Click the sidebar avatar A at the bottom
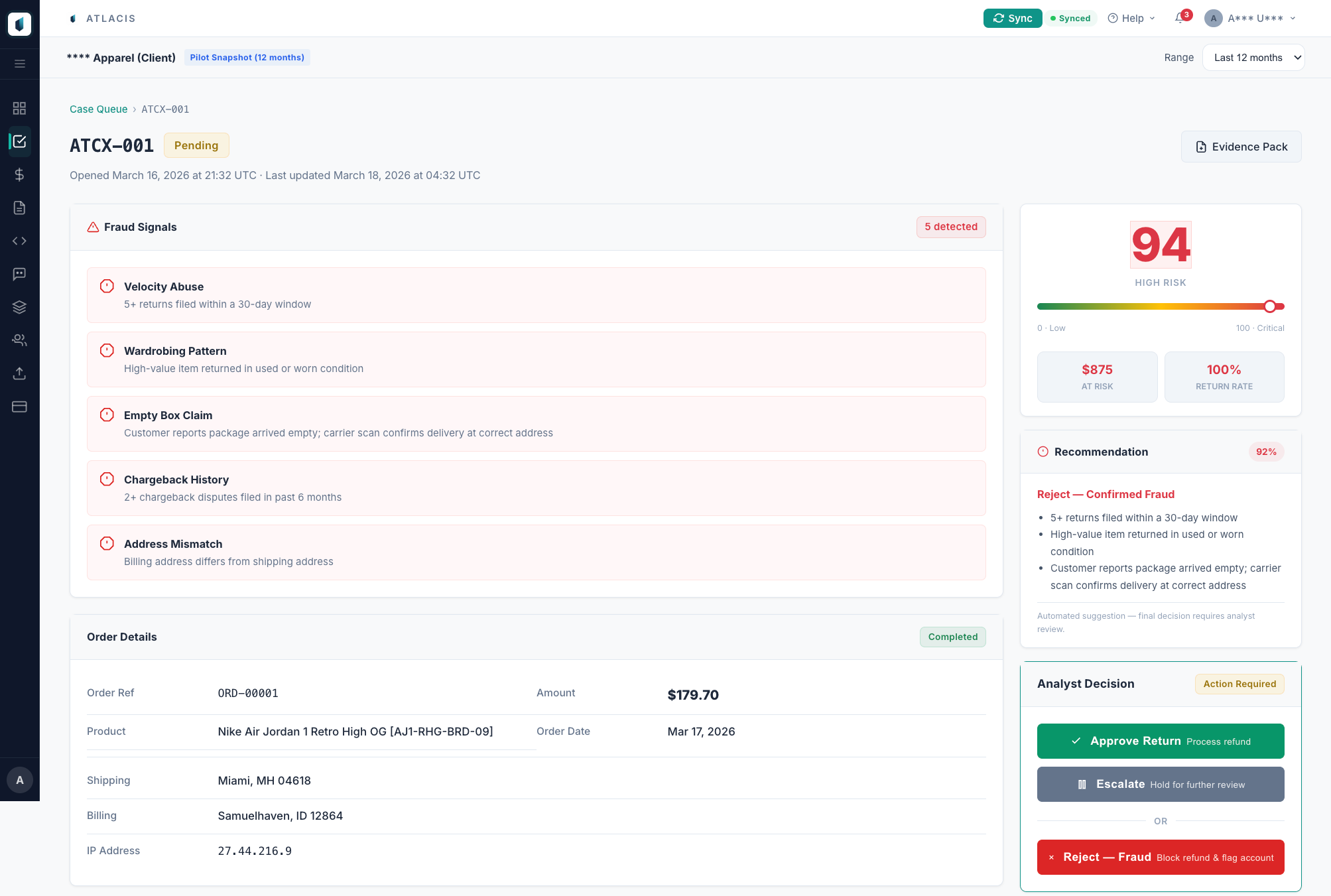 point(20,780)
